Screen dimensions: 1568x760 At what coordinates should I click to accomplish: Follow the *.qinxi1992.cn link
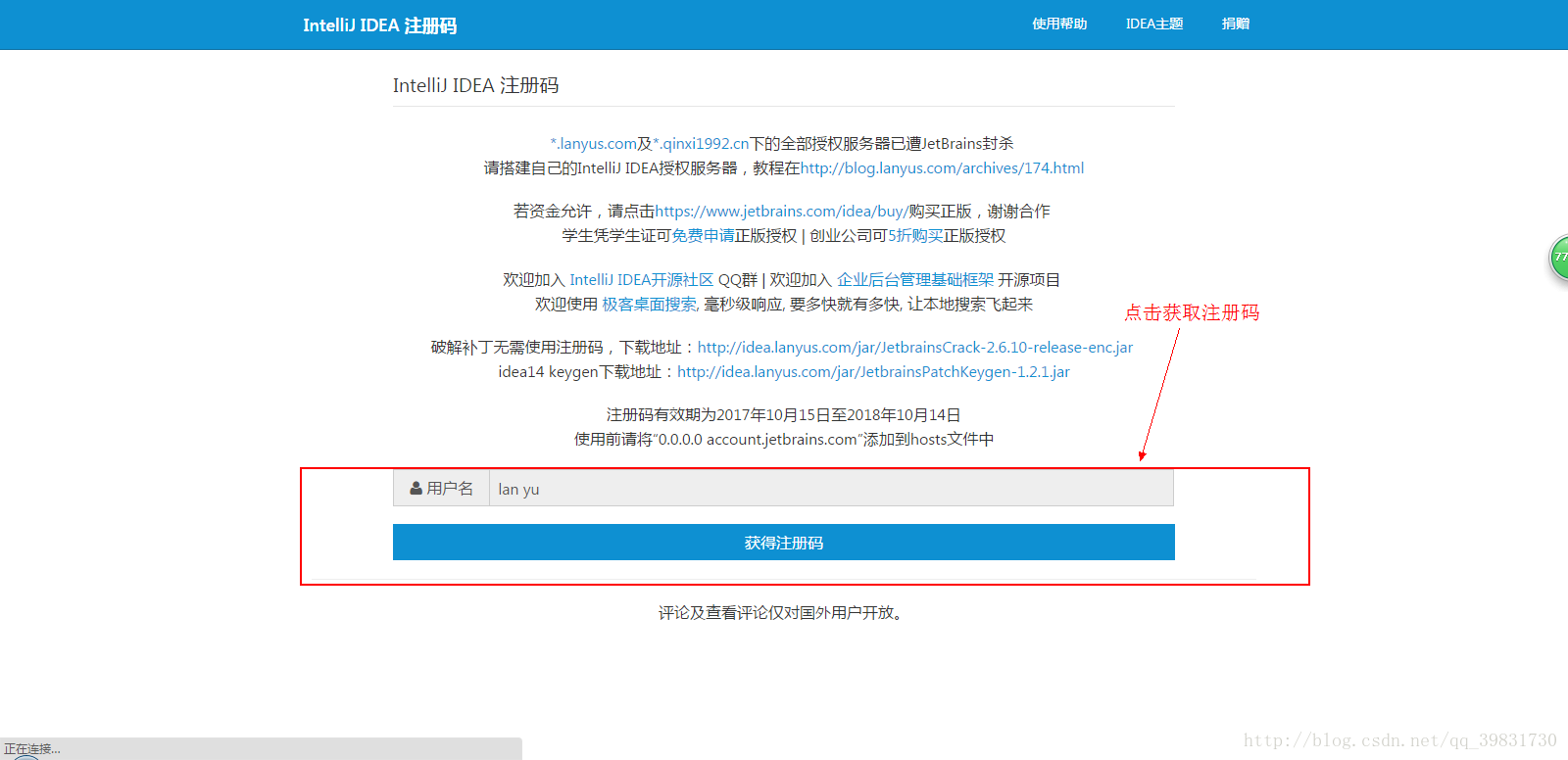click(701, 144)
